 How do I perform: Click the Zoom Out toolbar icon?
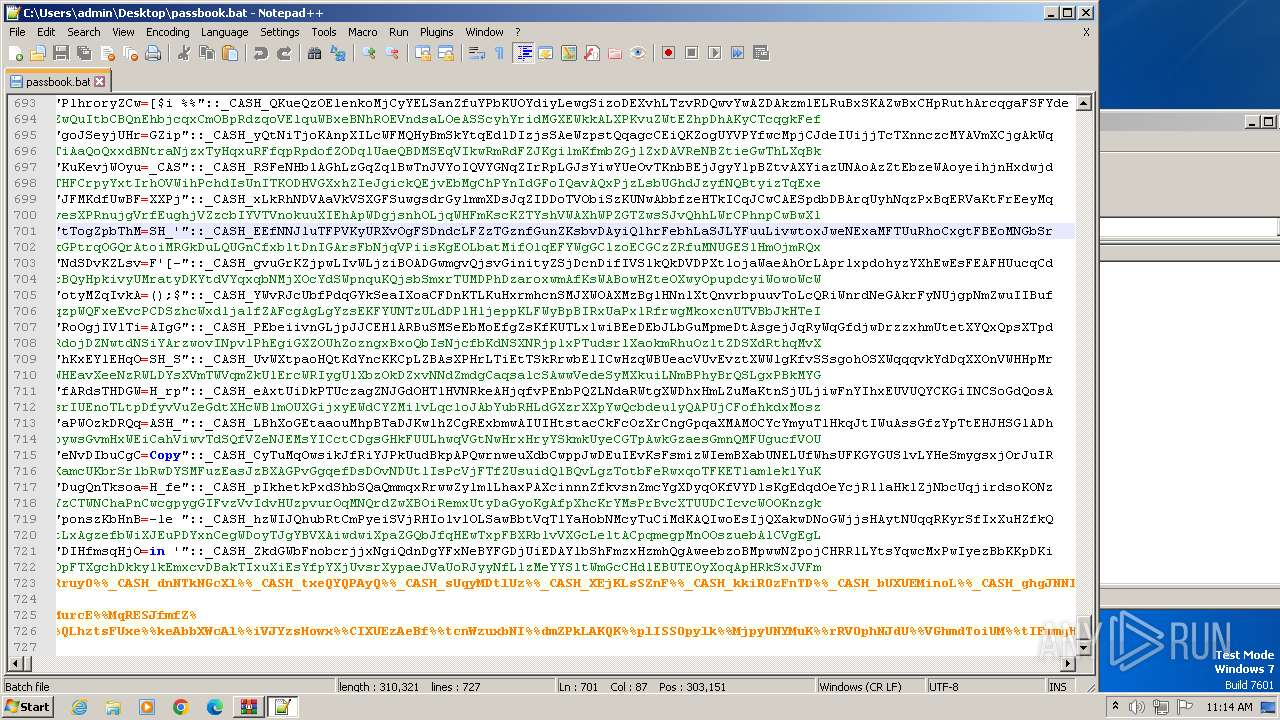(392, 53)
